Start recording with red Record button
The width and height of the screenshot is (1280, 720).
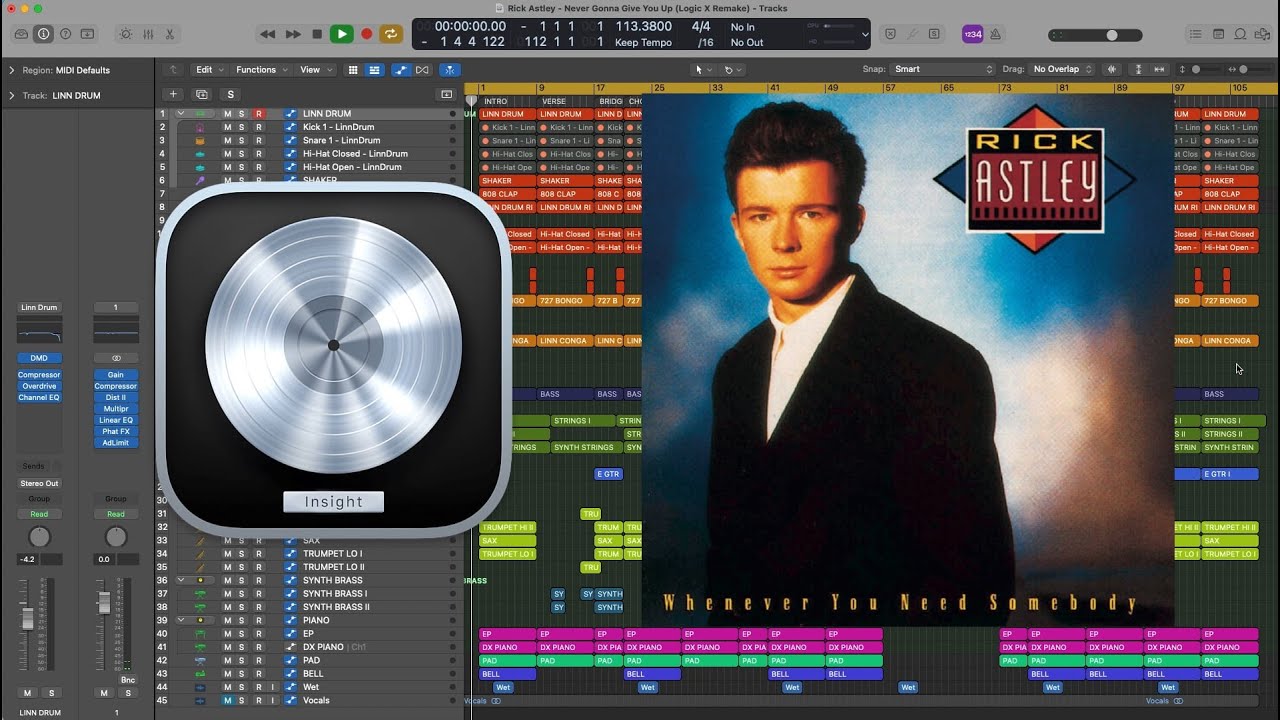(x=366, y=34)
